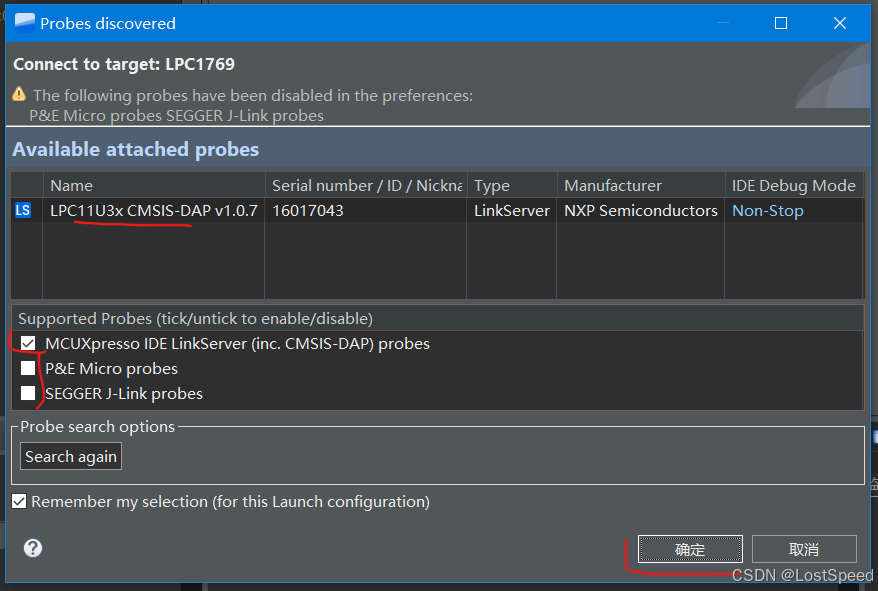
Task: Click the Probes discovered window icon
Action: [25, 23]
